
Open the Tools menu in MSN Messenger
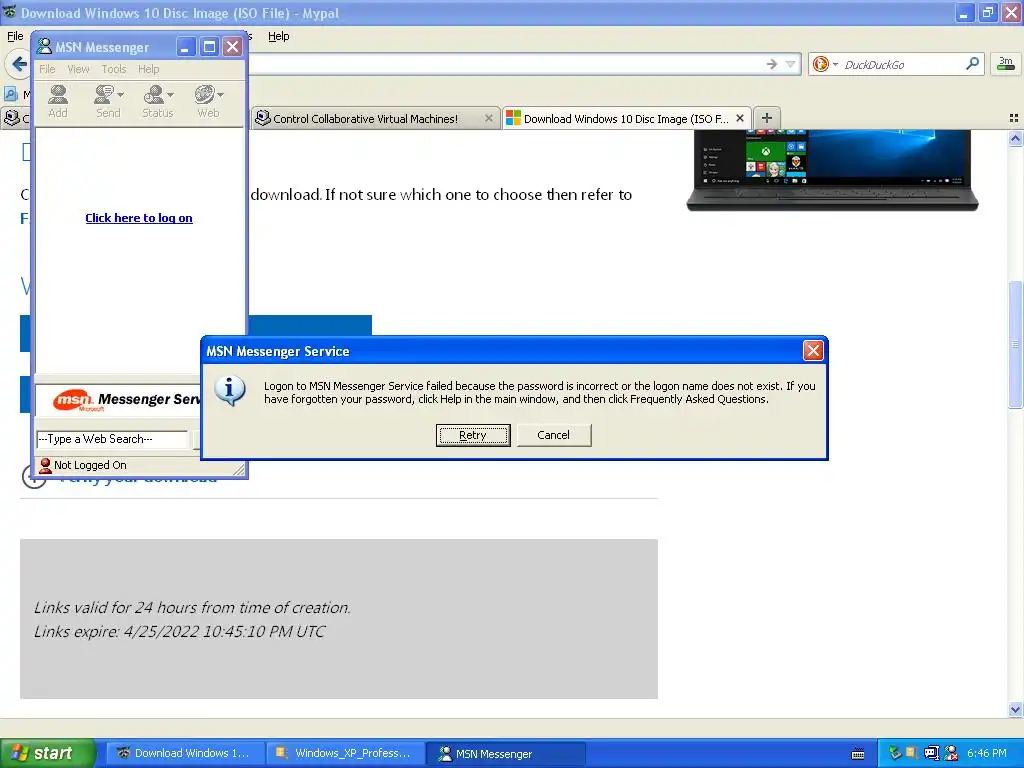[x=114, y=69]
